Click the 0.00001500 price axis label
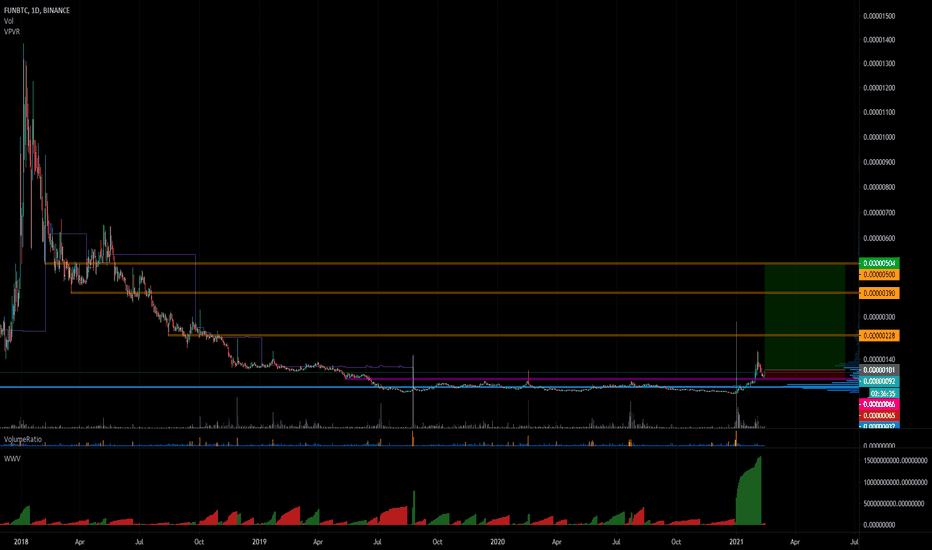932x550 pixels. [879, 16]
